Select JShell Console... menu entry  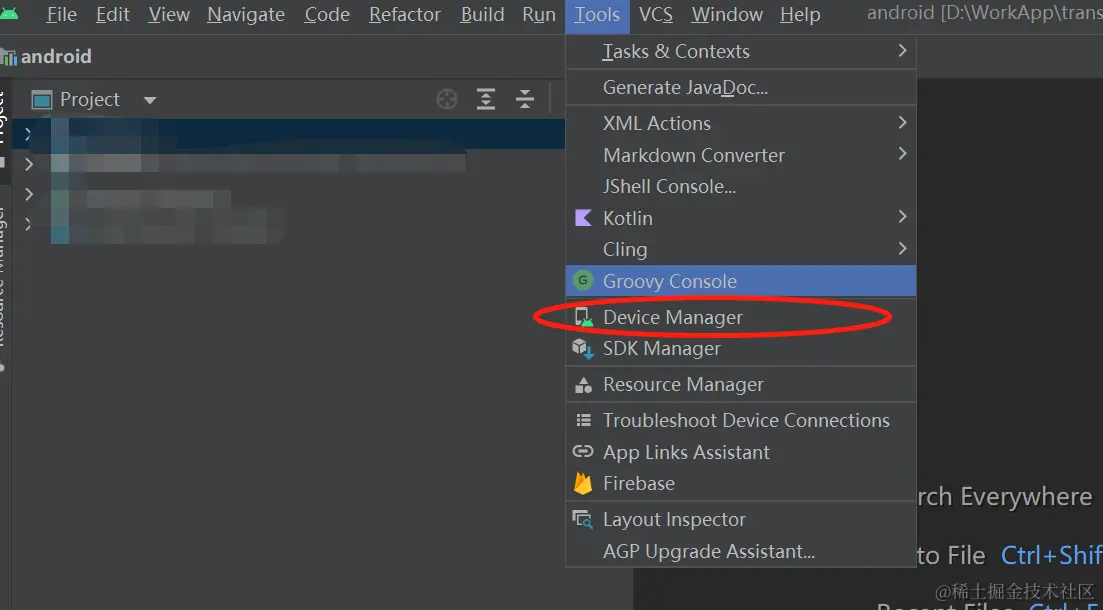pyautogui.click(x=741, y=186)
